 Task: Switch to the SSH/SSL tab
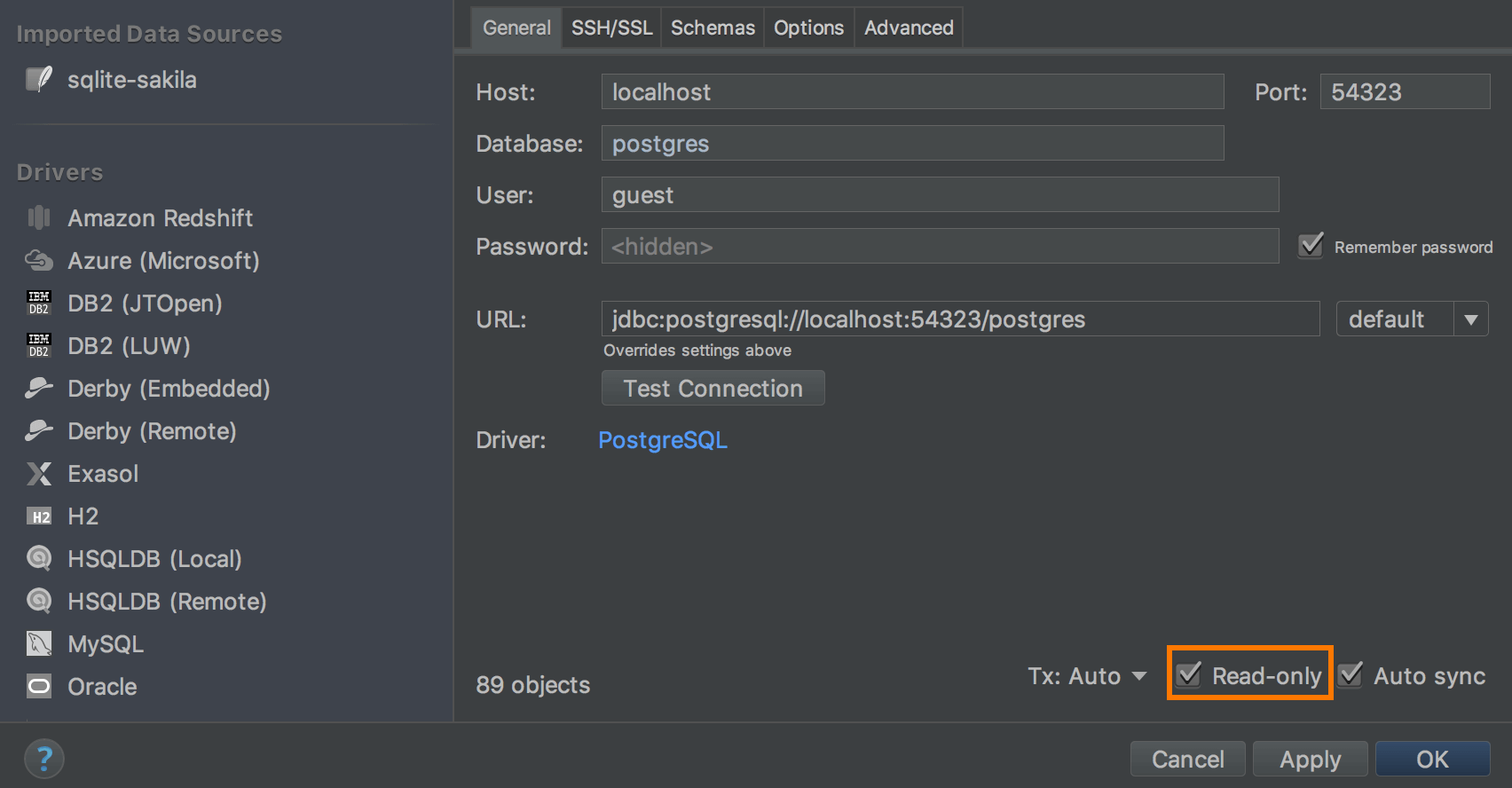(x=611, y=28)
